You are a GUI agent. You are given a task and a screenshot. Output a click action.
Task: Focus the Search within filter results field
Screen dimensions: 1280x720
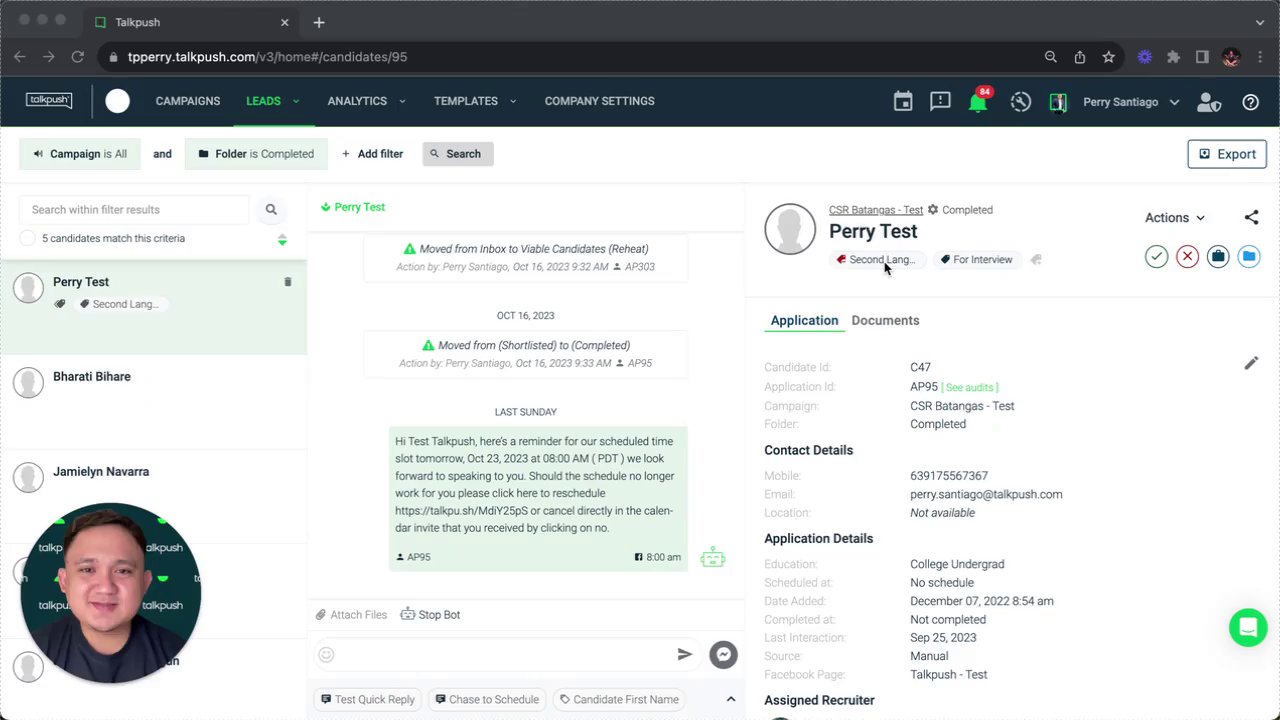[135, 210]
